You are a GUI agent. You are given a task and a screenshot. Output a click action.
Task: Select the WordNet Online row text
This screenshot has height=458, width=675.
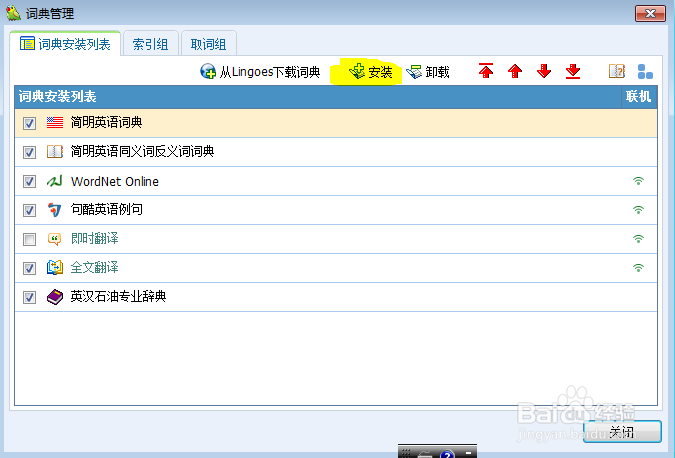coord(115,181)
